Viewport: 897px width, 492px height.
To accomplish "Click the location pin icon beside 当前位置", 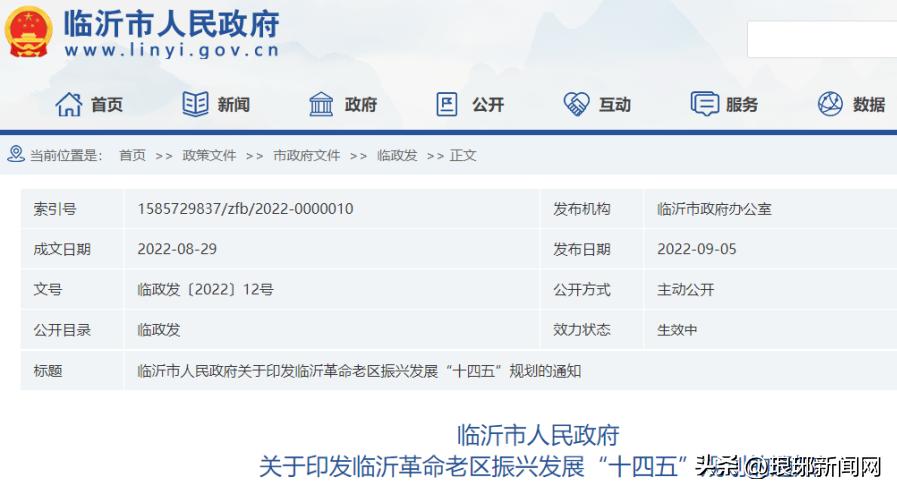I will [16, 154].
